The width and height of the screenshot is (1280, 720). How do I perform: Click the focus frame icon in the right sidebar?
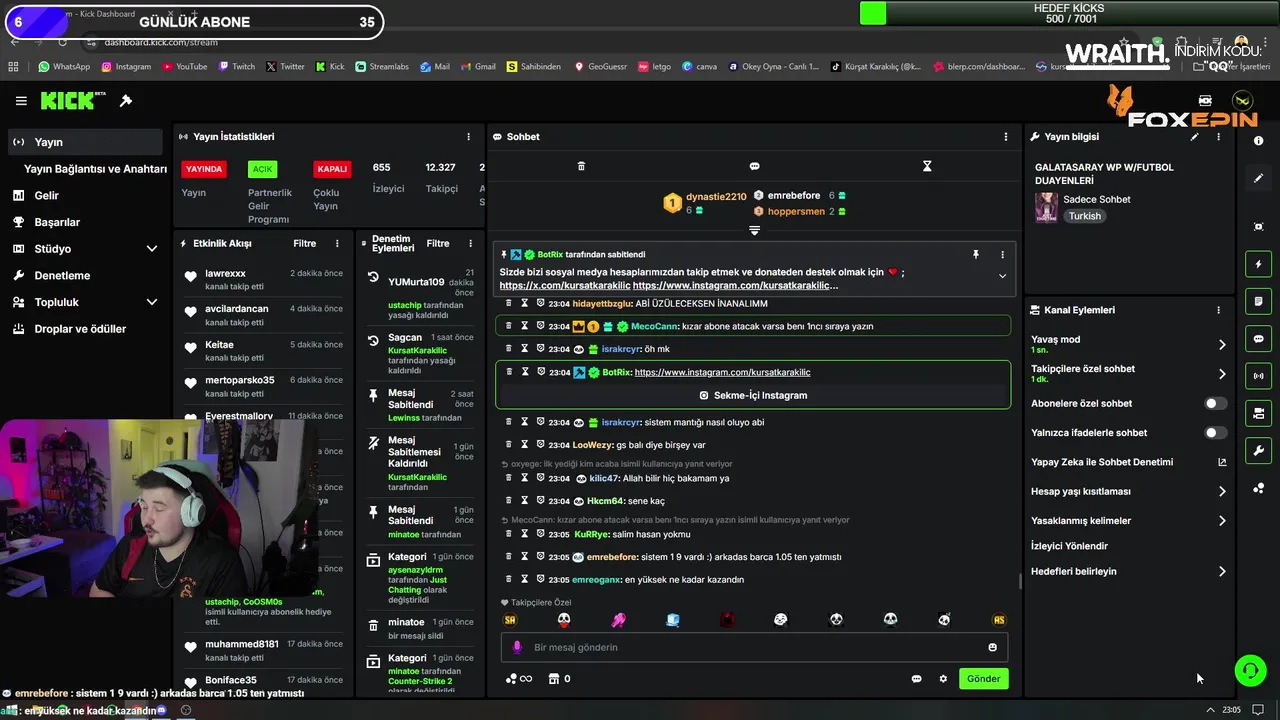click(1258, 227)
